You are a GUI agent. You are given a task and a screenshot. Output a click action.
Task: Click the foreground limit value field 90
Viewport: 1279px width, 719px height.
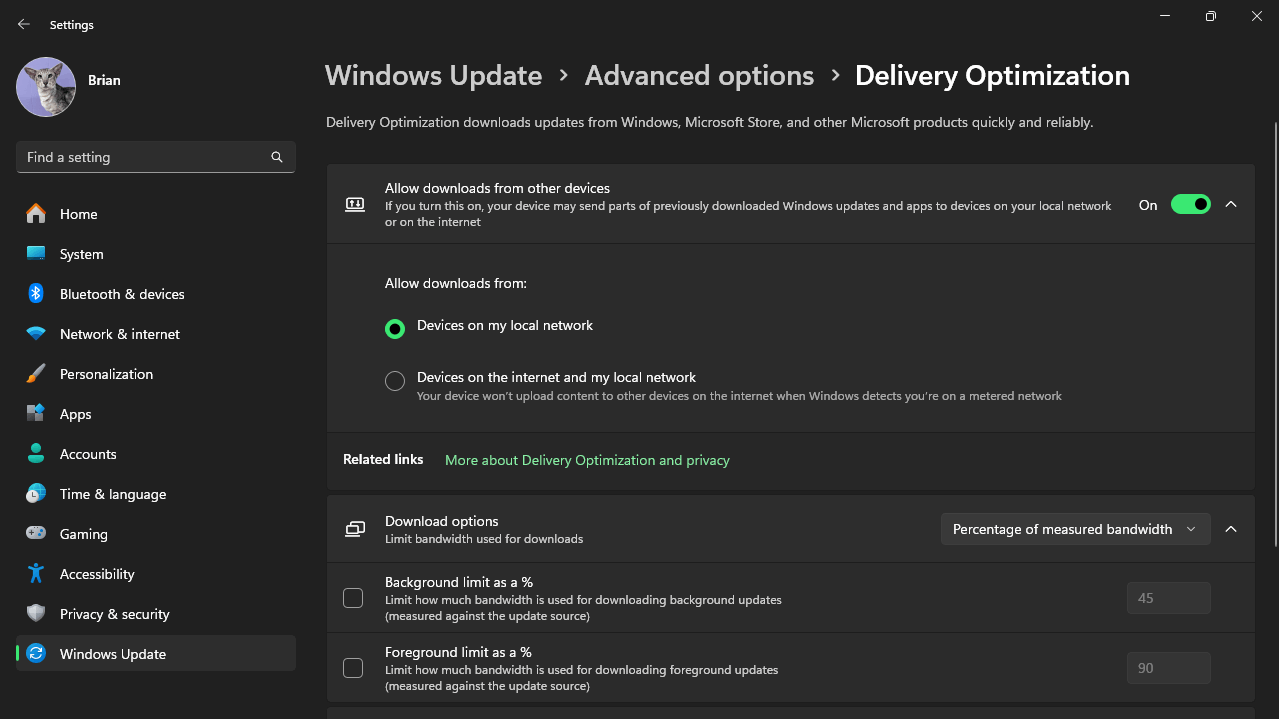point(1169,668)
